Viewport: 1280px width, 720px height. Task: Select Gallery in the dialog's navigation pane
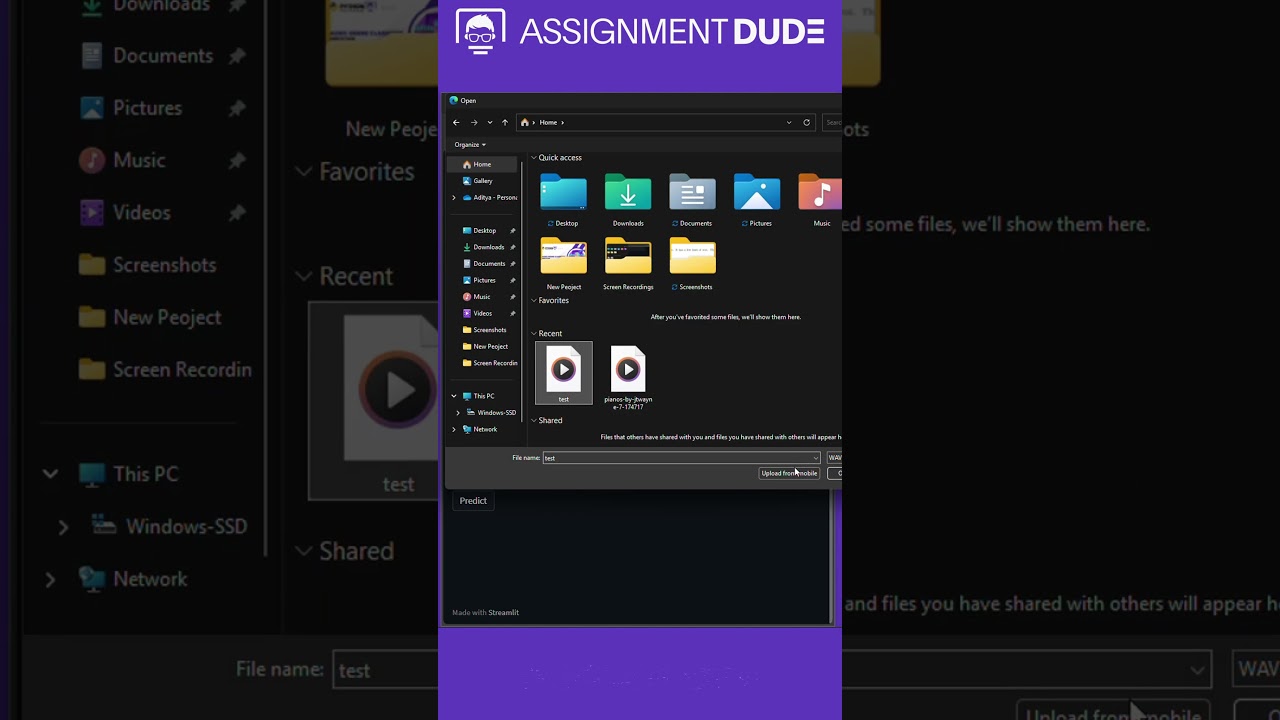[484, 181]
